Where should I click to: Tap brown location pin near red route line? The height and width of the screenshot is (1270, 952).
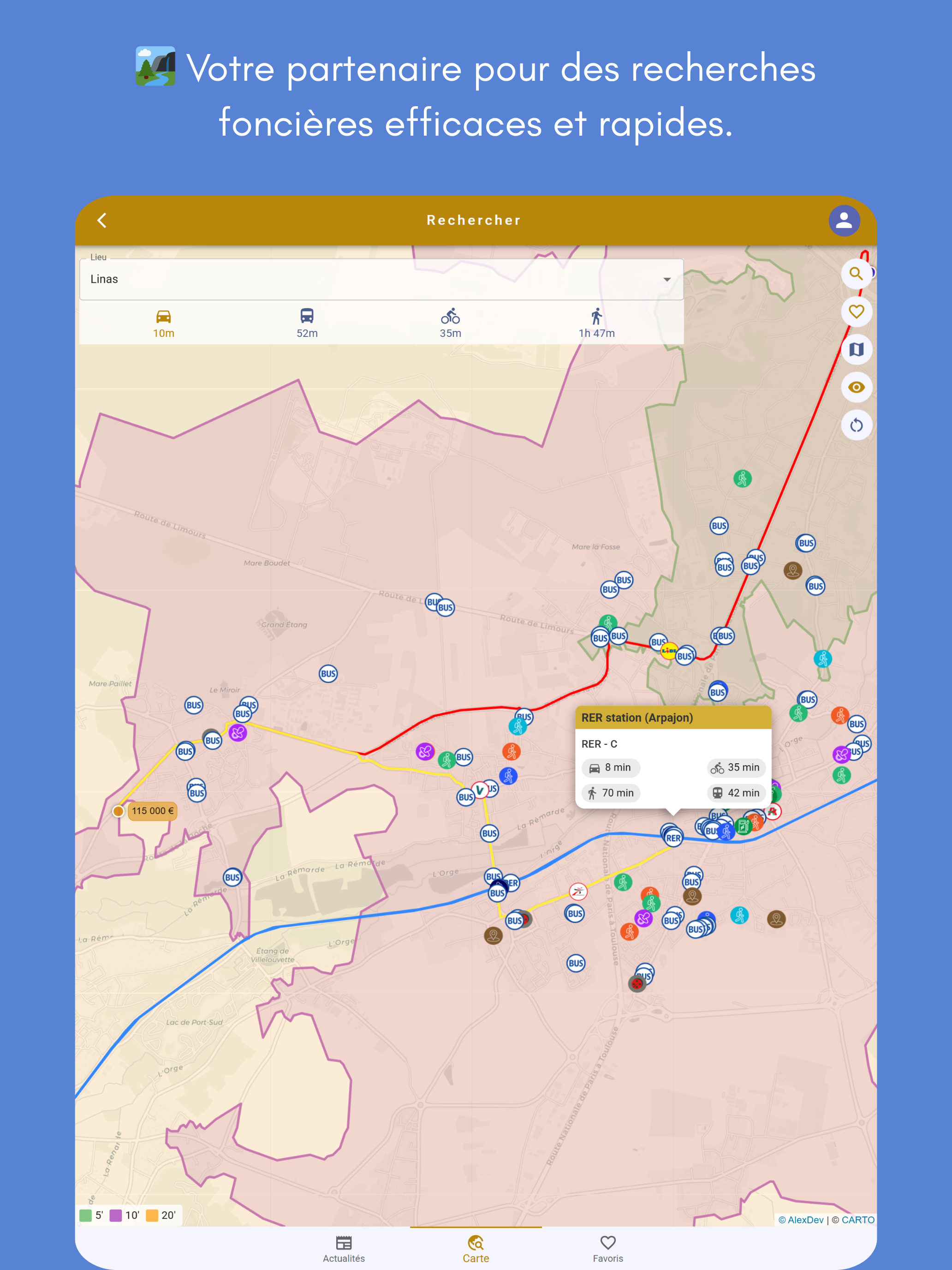point(792,570)
